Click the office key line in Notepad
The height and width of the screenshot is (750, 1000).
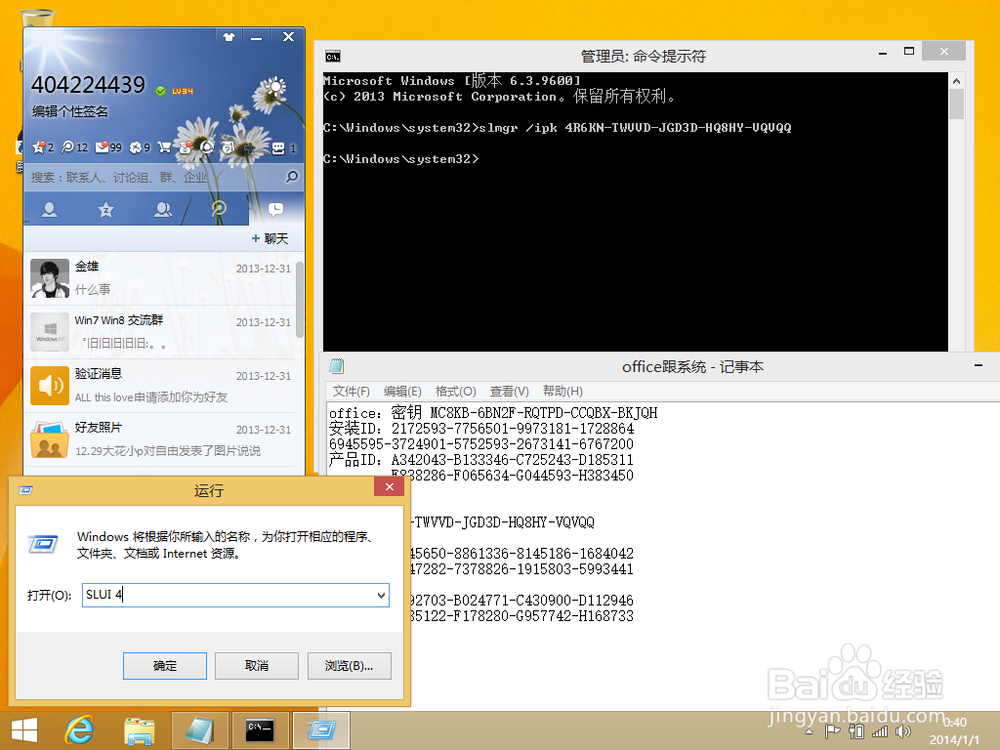pyautogui.click(x=493, y=413)
